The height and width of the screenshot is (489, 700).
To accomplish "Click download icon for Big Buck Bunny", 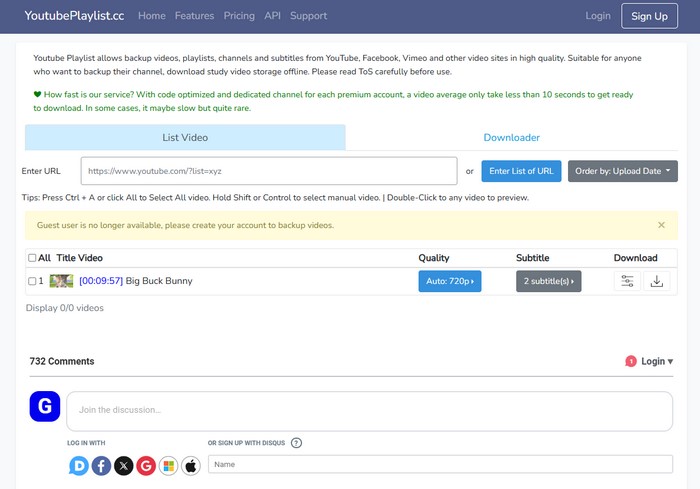I will [657, 281].
